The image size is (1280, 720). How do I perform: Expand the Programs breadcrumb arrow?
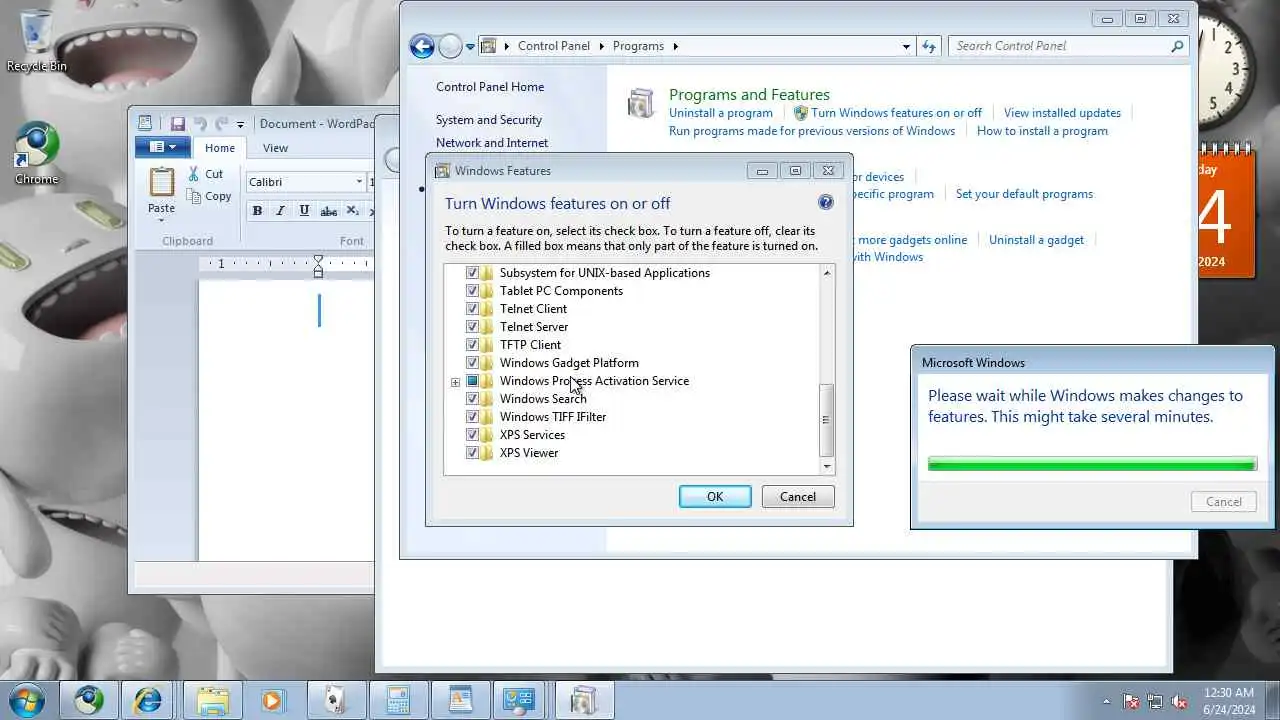675,46
